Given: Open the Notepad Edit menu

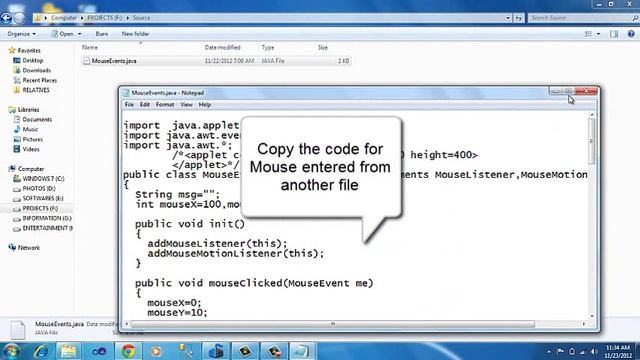Looking at the screenshot, I should point(144,104).
